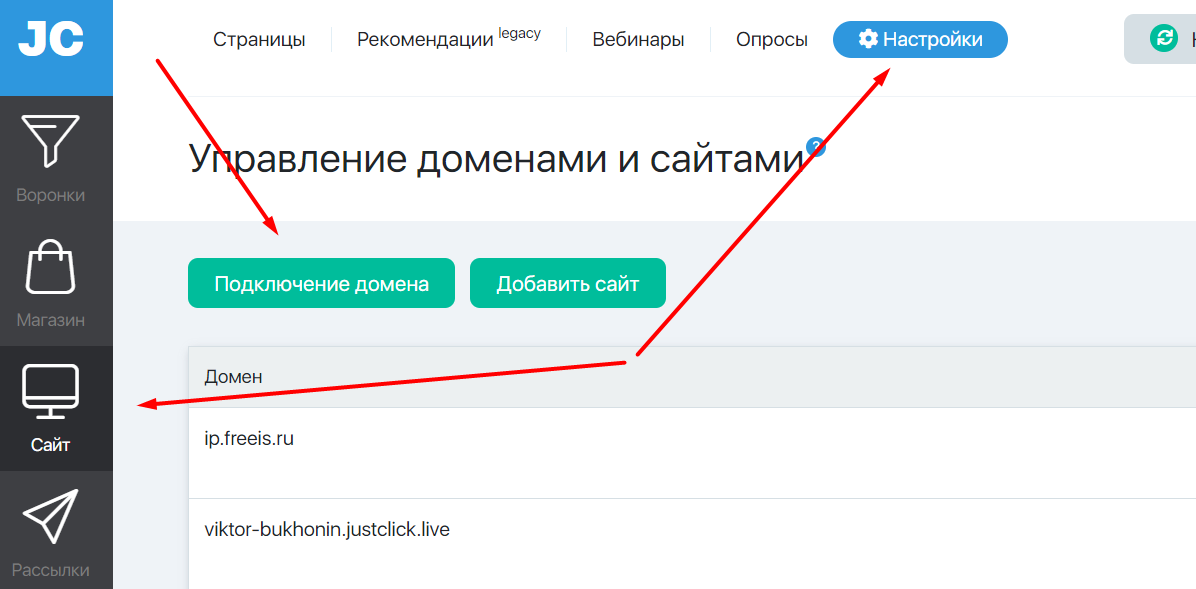The height and width of the screenshot is (589, 1196).
Task: Select the ip.freeis.ru domain row
Action: (692, 452)
